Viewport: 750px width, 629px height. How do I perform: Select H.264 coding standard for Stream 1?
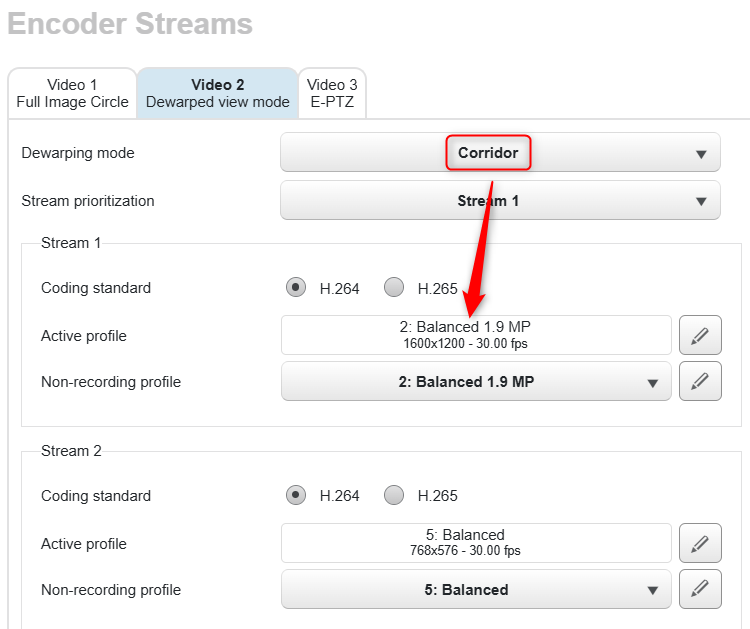coord(295,288)
